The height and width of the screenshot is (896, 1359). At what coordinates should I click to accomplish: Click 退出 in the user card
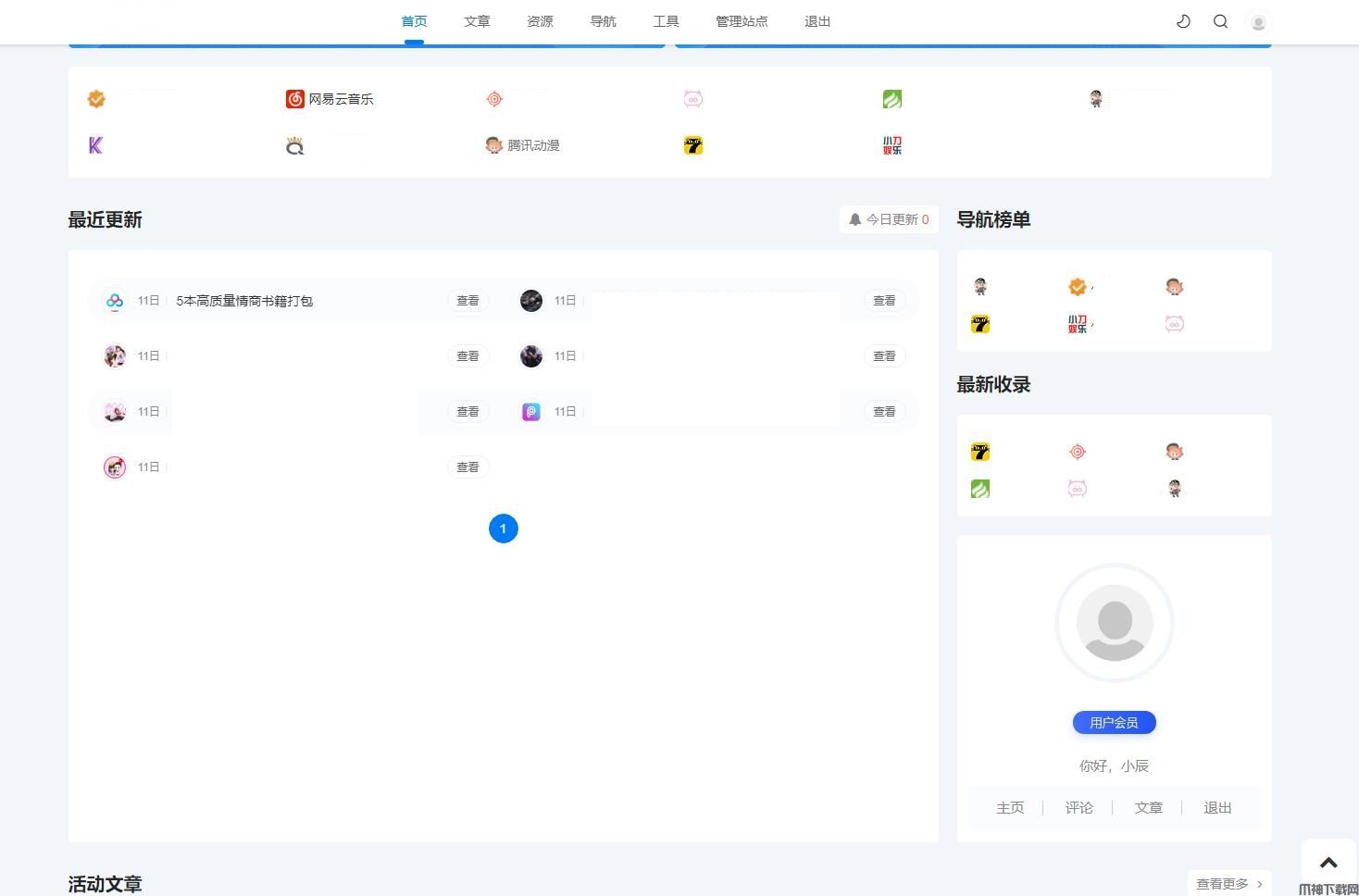1217,808
